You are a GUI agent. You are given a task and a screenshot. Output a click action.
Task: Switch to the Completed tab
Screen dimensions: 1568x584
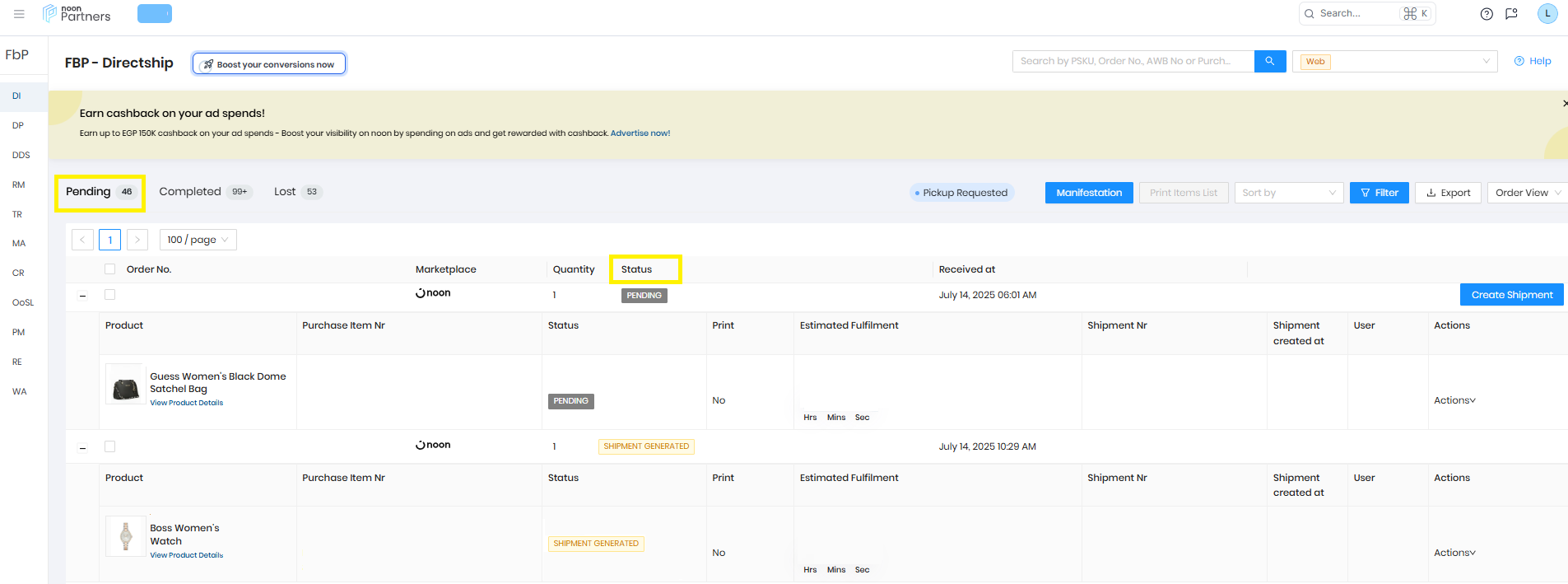205,192
